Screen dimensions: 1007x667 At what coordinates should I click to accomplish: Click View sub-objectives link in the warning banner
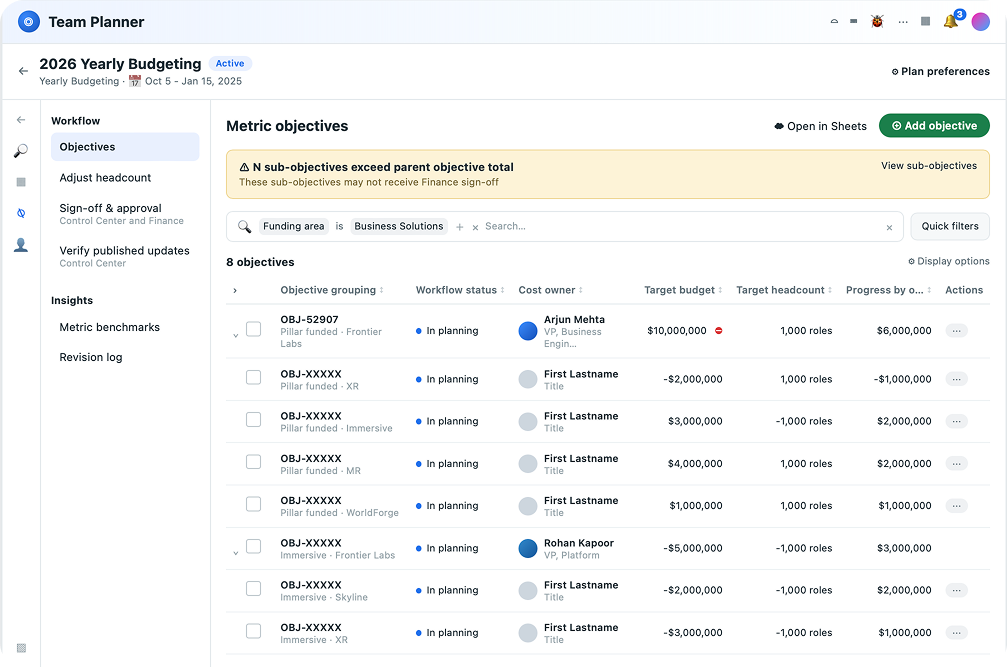pos(929,166)
